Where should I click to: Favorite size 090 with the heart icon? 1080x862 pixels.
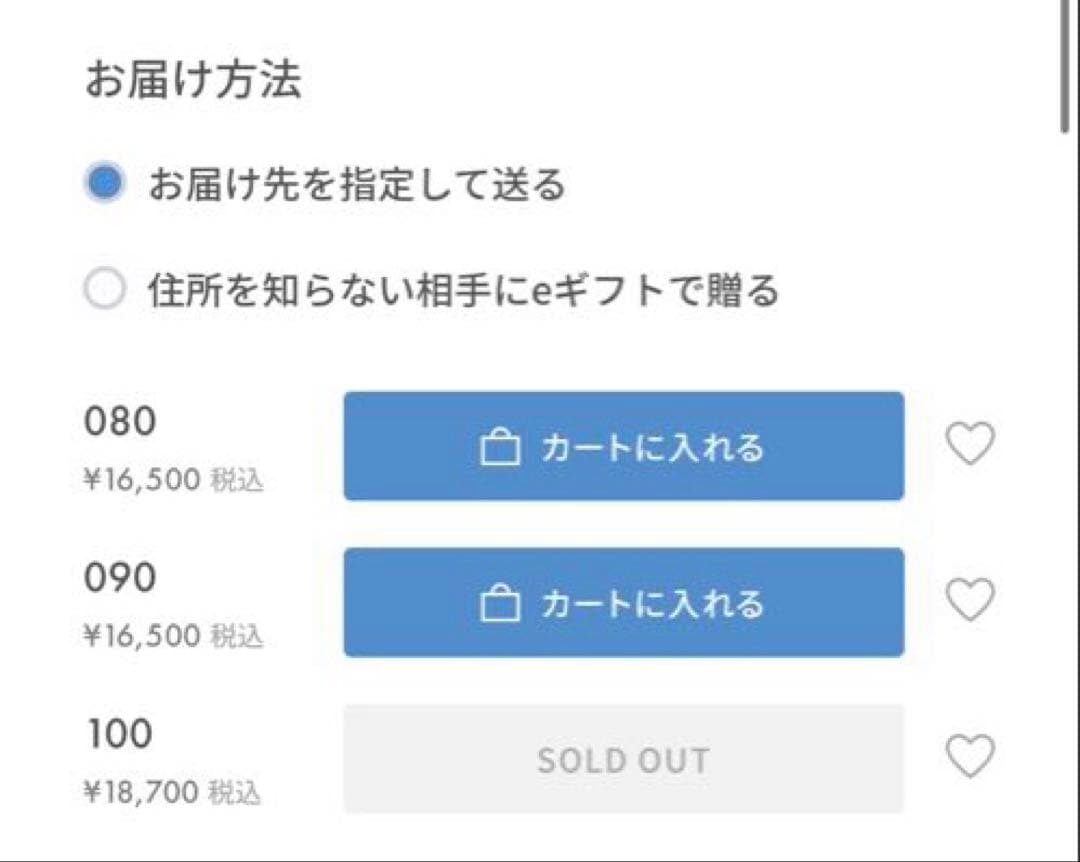(x=970, y=600)
